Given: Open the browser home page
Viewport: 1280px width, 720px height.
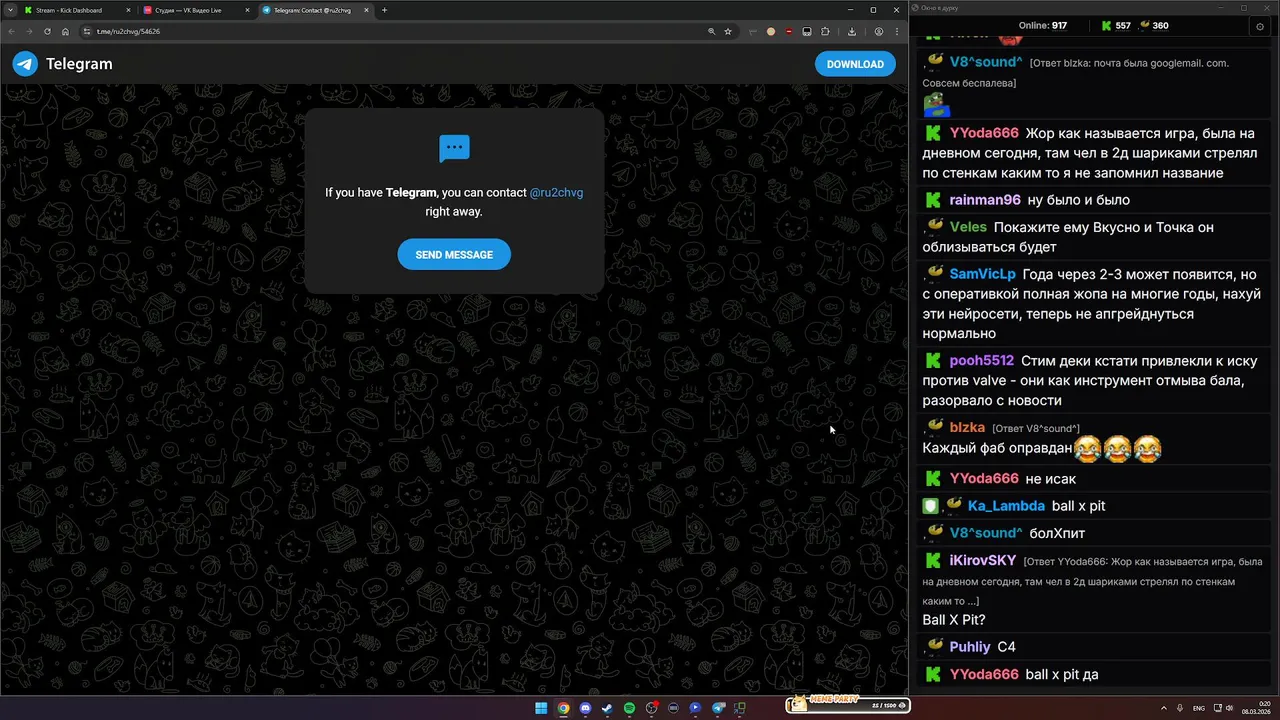Looking at the screenshot, I should point(65,31).
